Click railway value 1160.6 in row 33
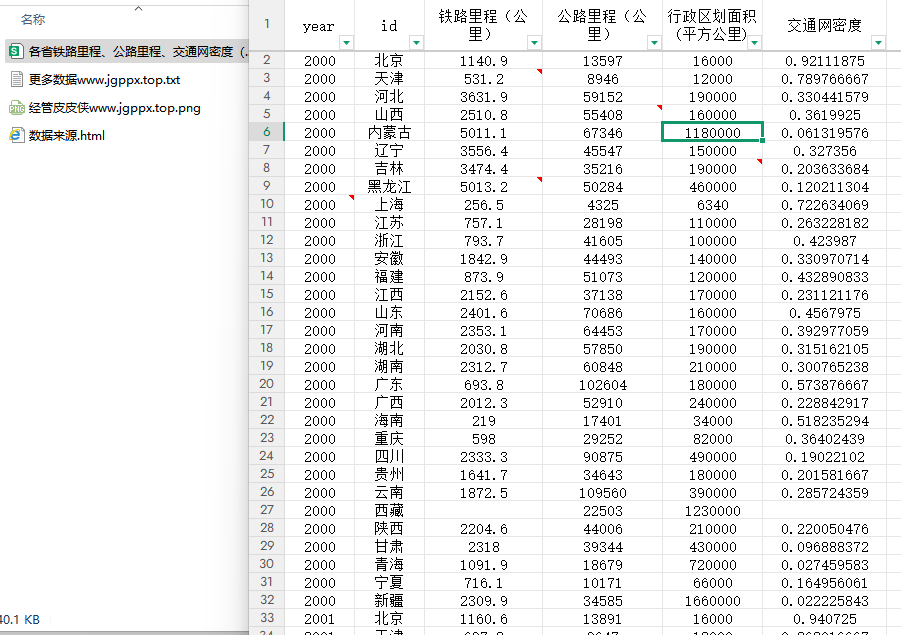901x635 pixels. point(483,618)
